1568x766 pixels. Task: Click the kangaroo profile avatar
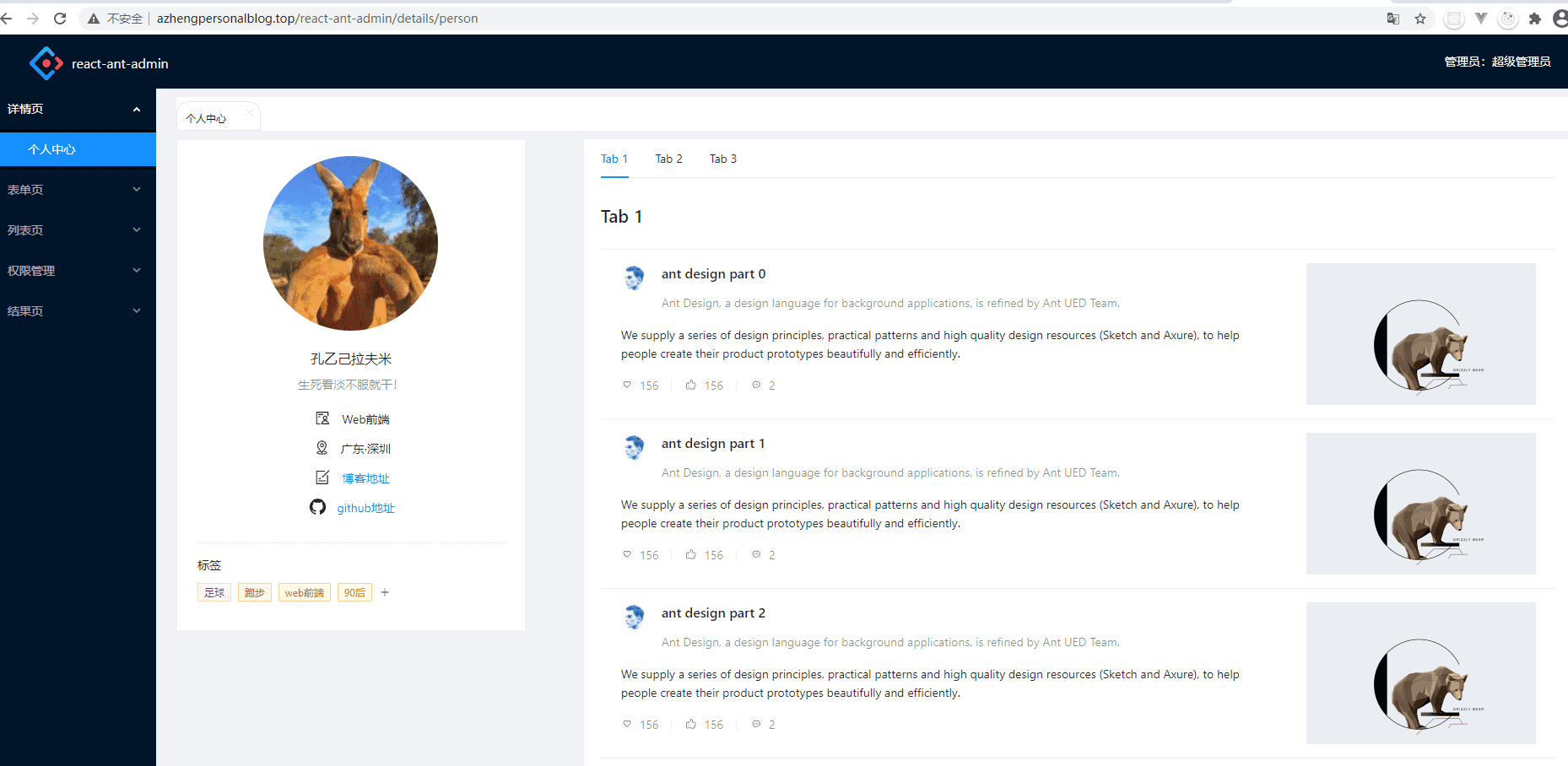(351, 243)
